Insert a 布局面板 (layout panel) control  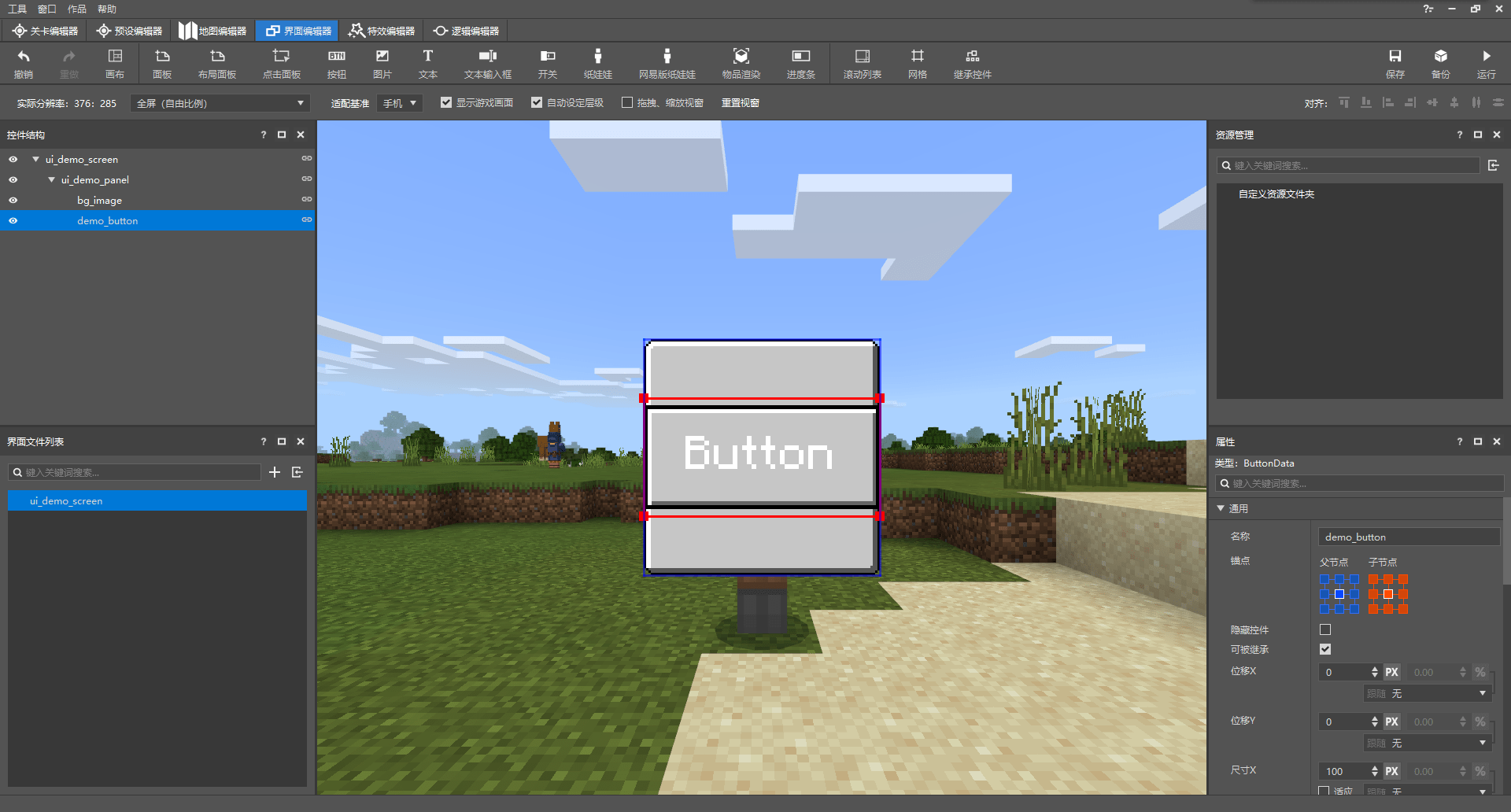(217, 63)
